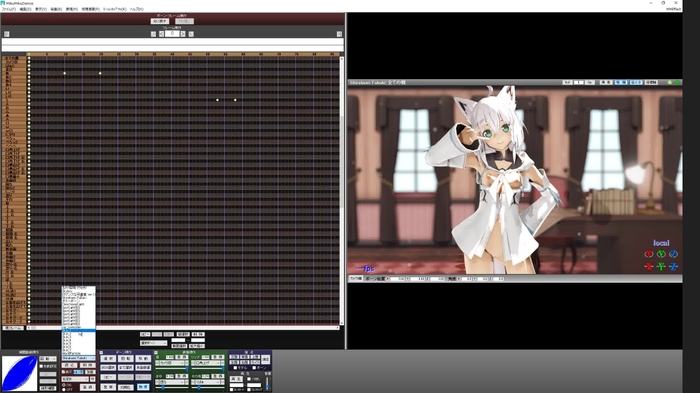Click the lip morph slider in the green panel

tap(208, 368)
